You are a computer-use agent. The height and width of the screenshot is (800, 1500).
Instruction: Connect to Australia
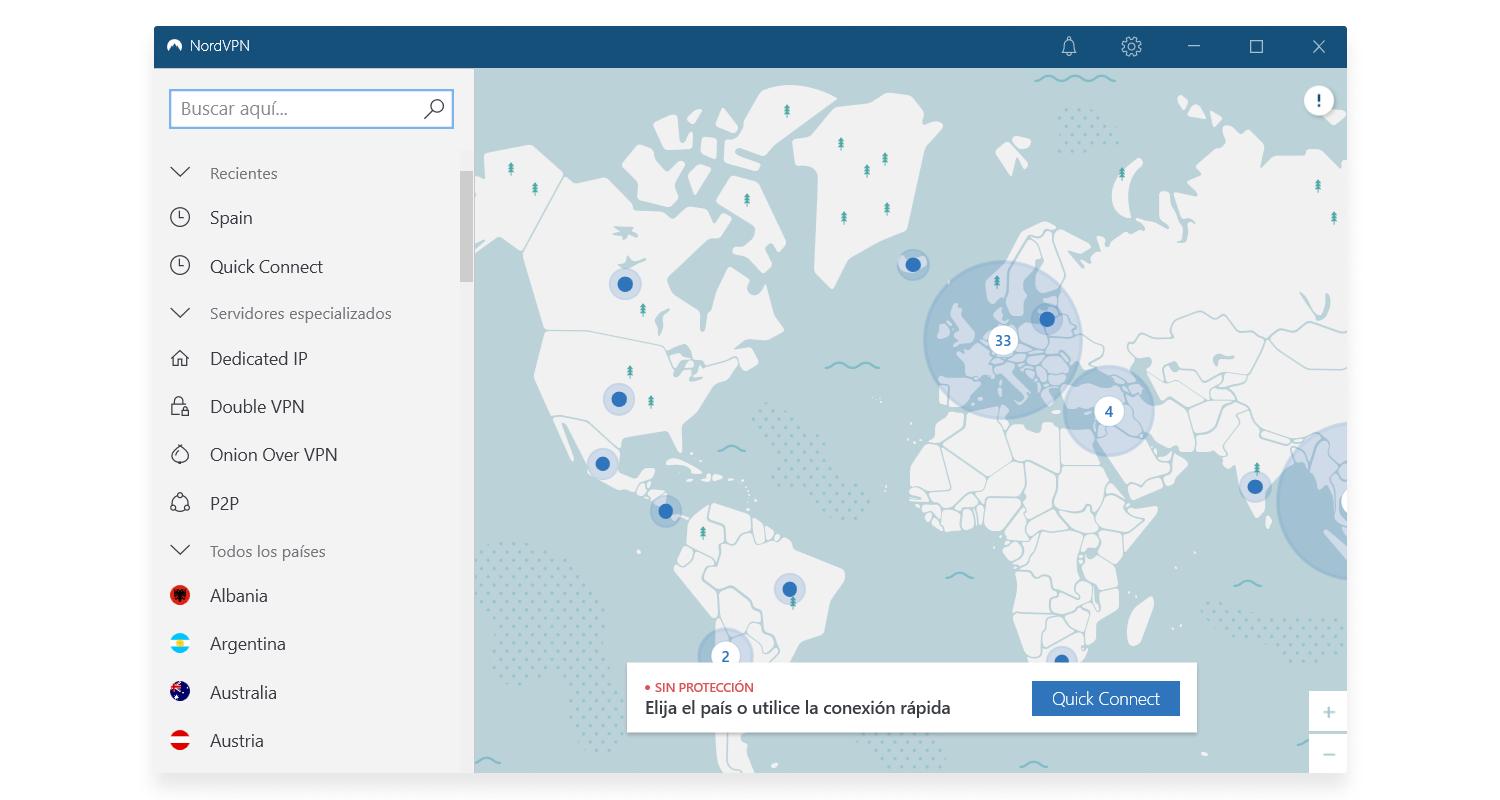243,692
